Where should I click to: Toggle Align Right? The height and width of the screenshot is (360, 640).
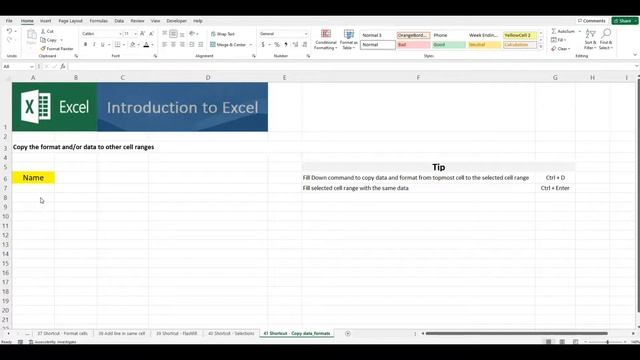point(182,44)
